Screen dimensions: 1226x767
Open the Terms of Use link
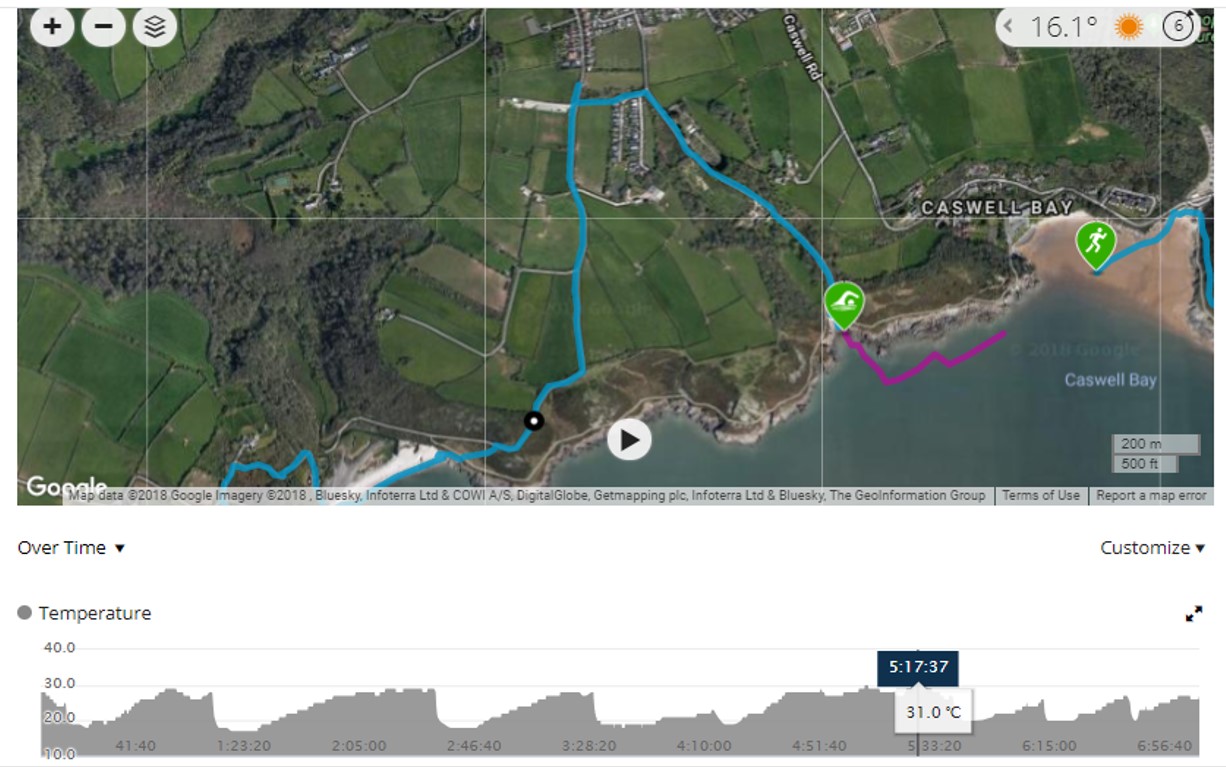point(1041,495)
